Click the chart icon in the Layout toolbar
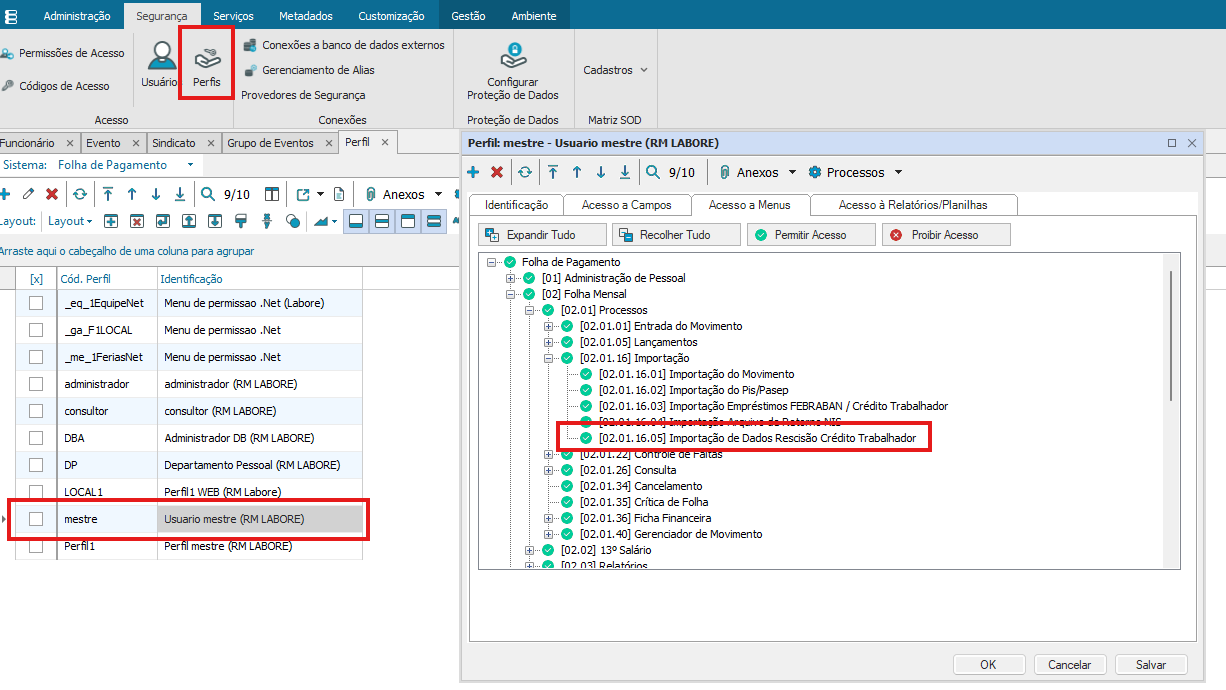This screenshot has width=1226, height=690. pos(322,221)
